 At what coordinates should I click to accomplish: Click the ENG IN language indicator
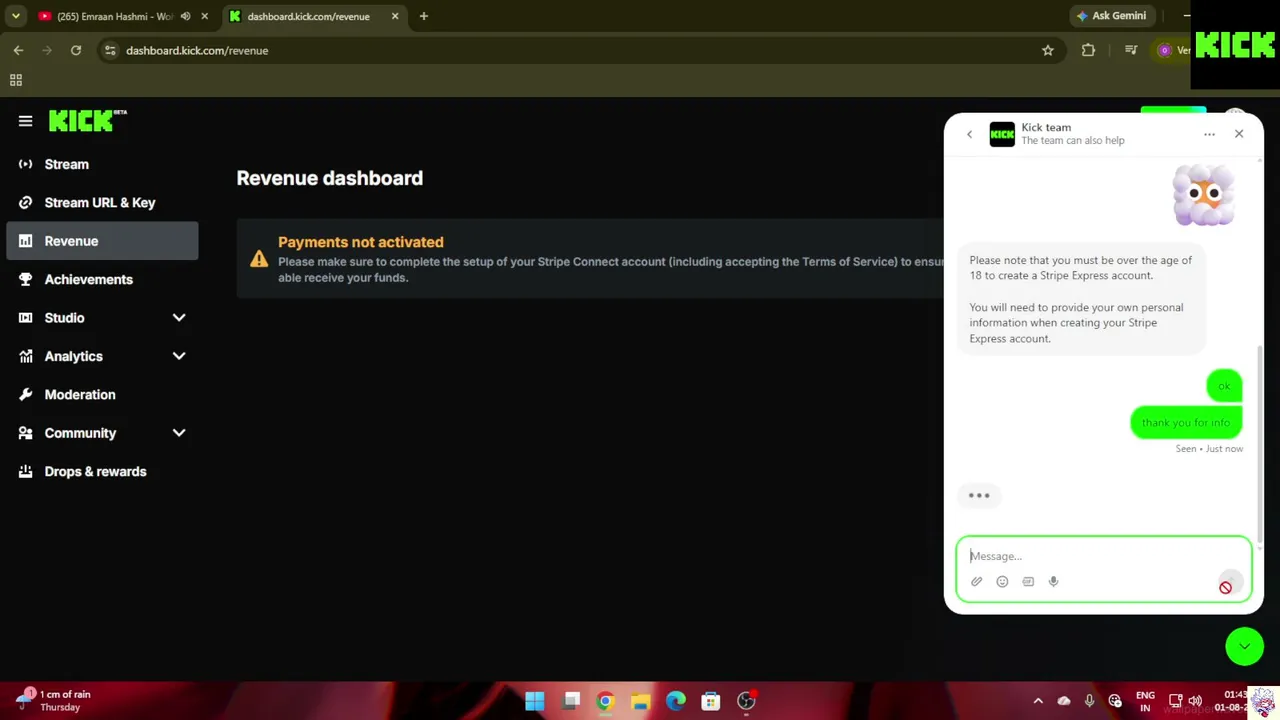[1145, 701]
